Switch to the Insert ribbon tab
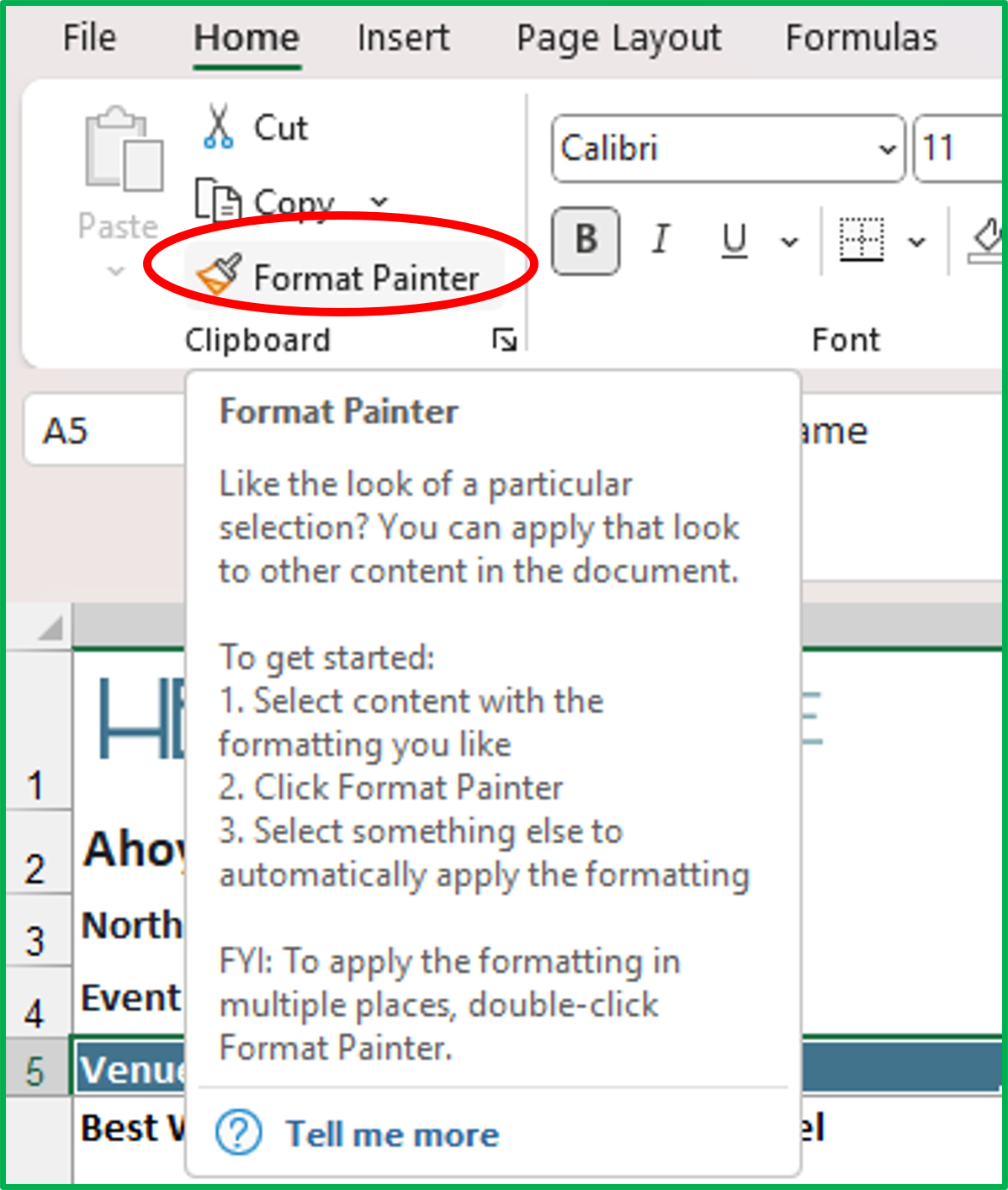The width and height of the screenshot is (1008, 1190). pos(403,37)
